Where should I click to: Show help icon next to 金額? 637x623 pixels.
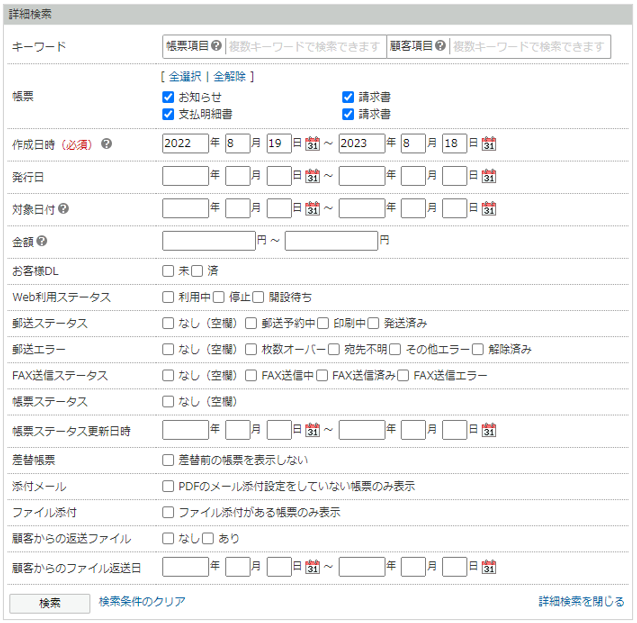pos(42,241)
